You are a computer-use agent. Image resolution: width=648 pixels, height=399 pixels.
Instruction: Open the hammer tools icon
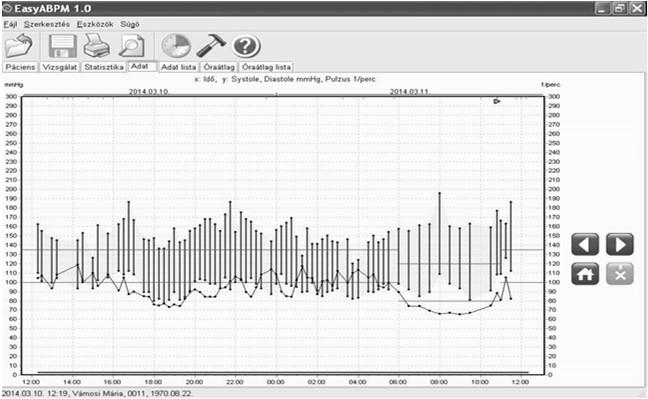211,45
